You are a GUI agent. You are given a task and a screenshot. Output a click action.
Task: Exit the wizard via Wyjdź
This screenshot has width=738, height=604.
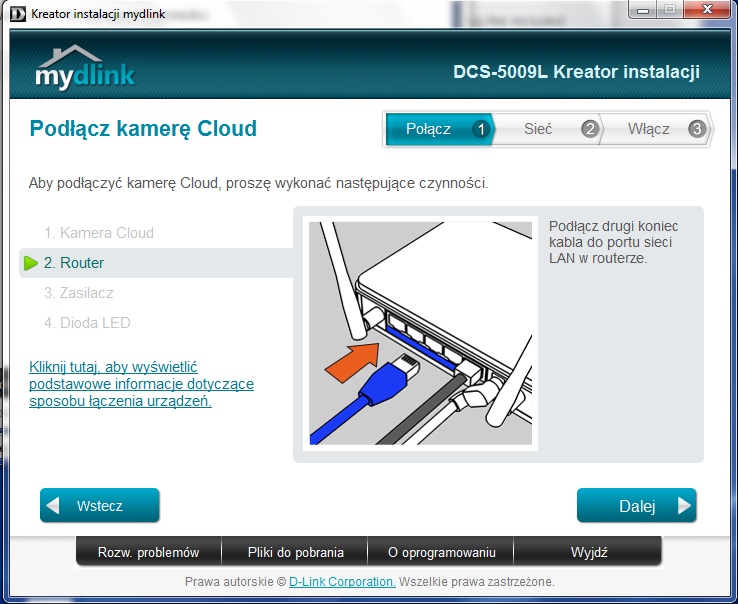coord(588,552)
